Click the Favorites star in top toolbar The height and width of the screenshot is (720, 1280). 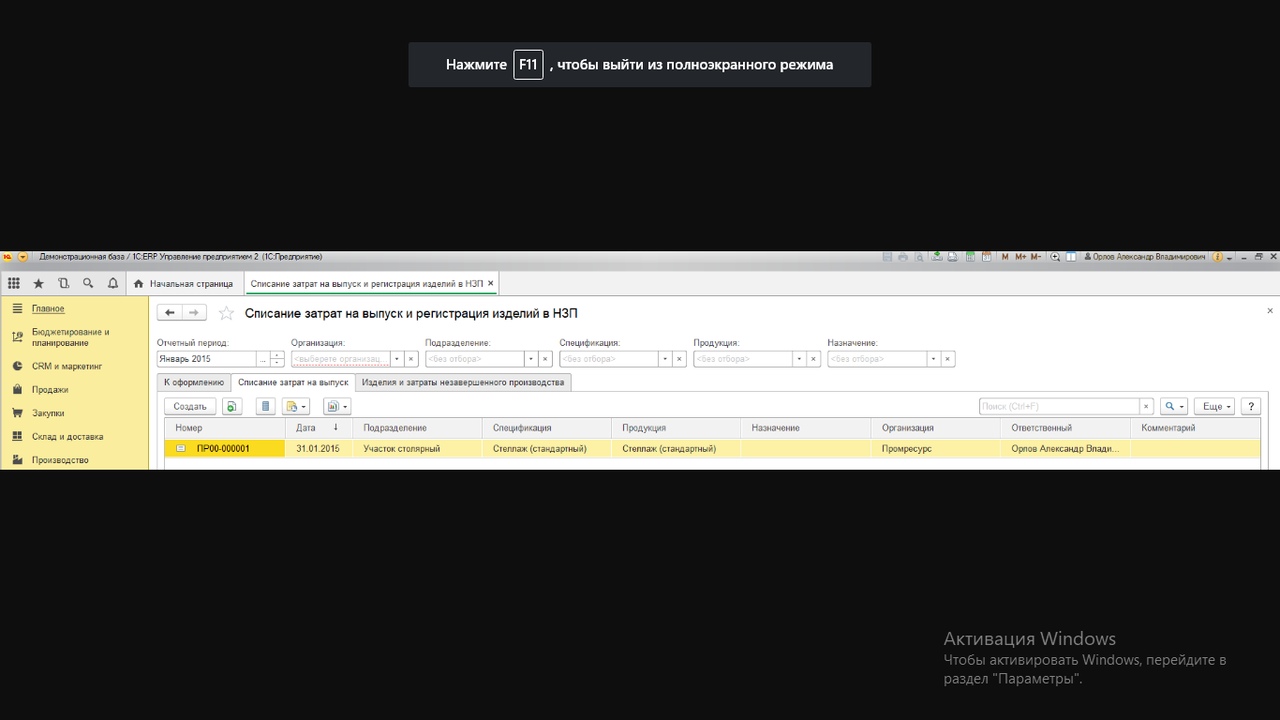(x=39, y=283)
